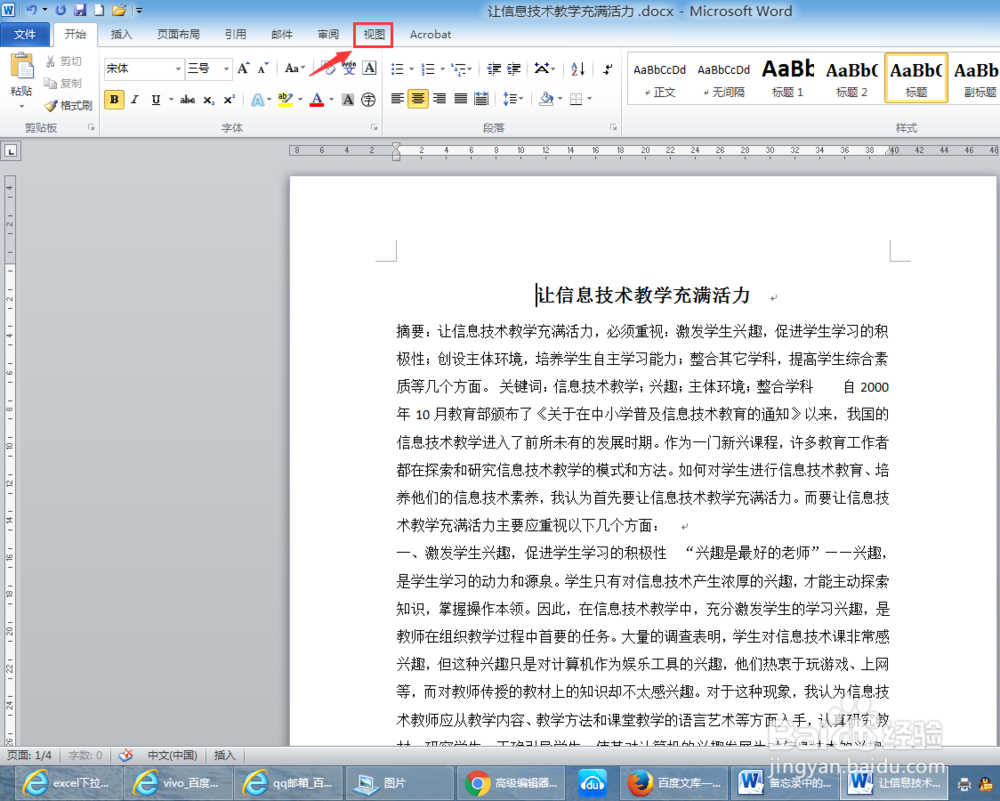Image resolution: width=1000 pixels, height=801 pixels.
Task: Click the subscript icon
Action: [207, 99]
